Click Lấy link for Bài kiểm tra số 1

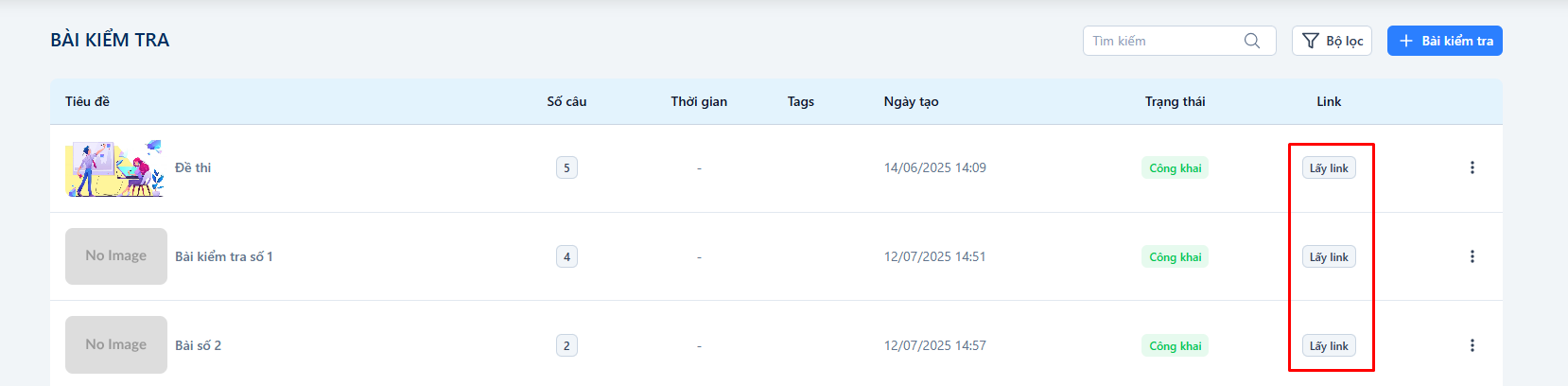click(1329, 257)
